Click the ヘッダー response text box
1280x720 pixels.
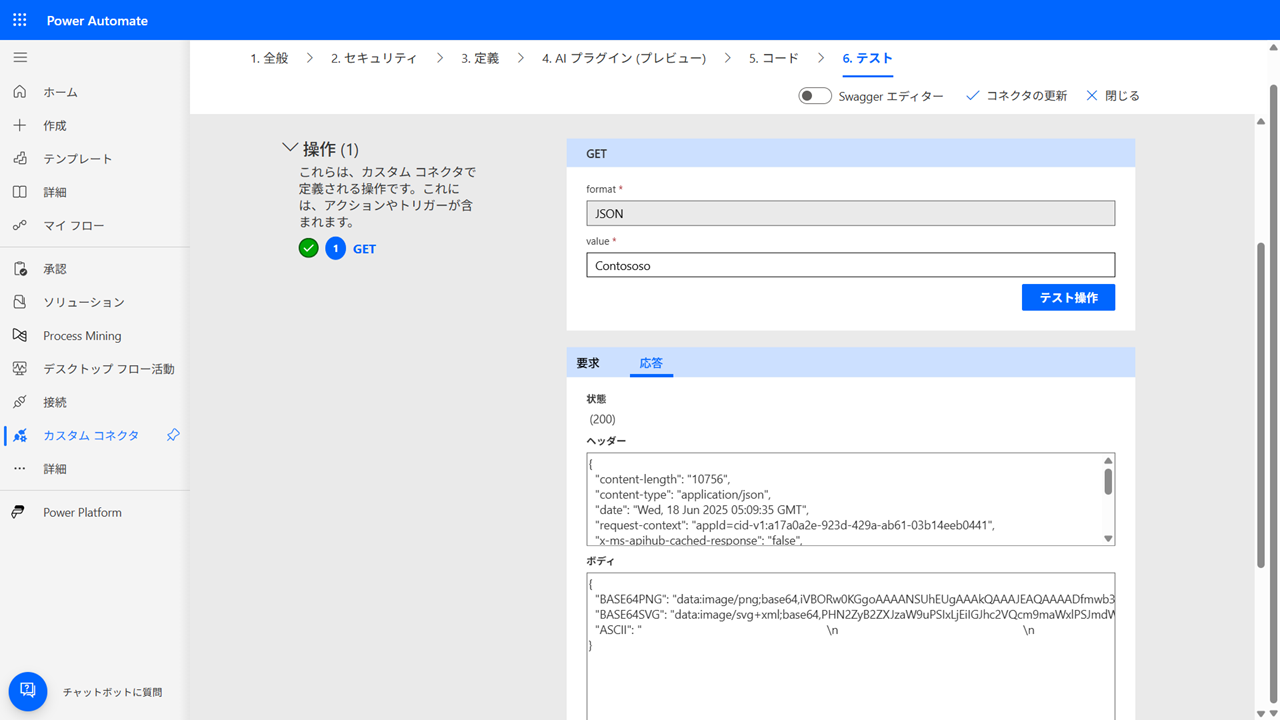pyautogui.click(x=850, y=499)
